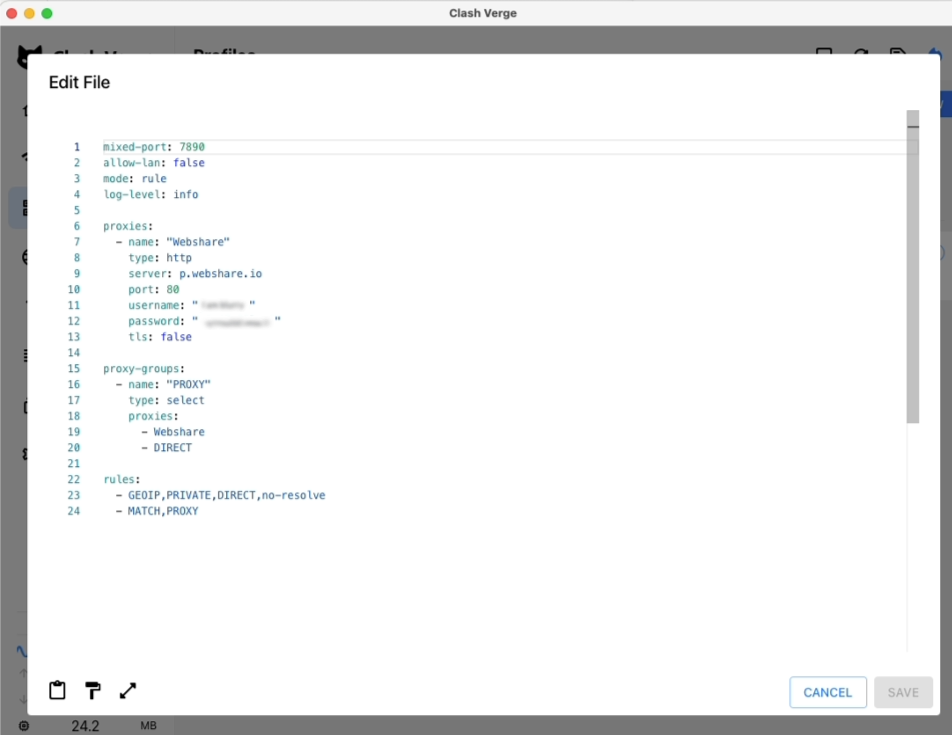Viewport: 952px width, 735px height.
Task: Click the MATCH,PROXY rule line
Action: [157, 511]
